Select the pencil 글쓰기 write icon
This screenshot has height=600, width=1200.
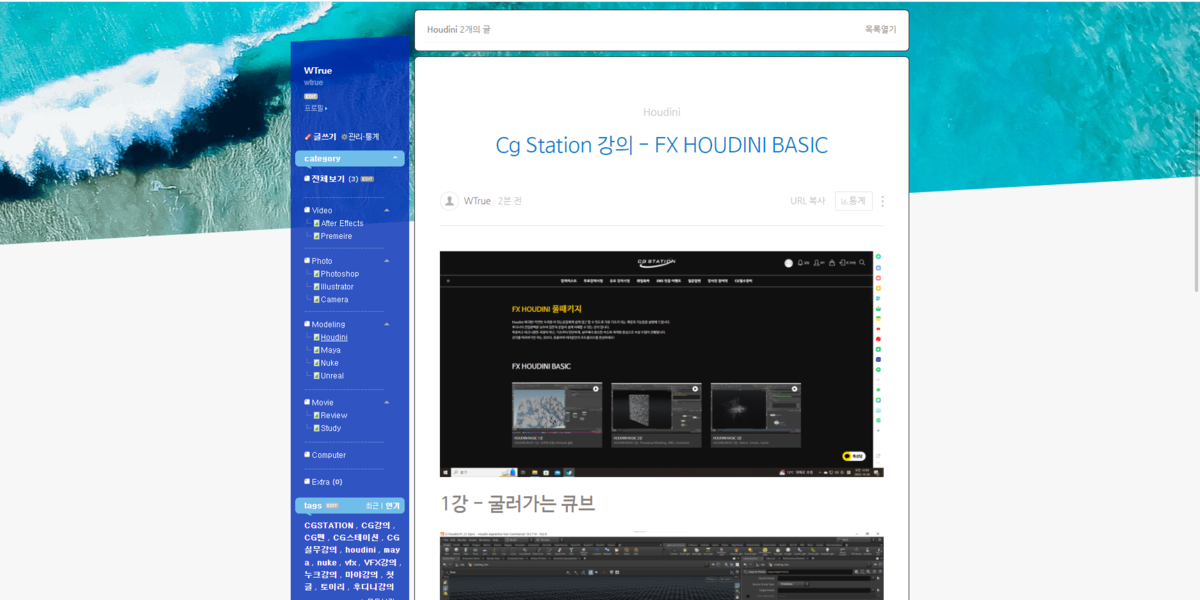pos(308,136)
